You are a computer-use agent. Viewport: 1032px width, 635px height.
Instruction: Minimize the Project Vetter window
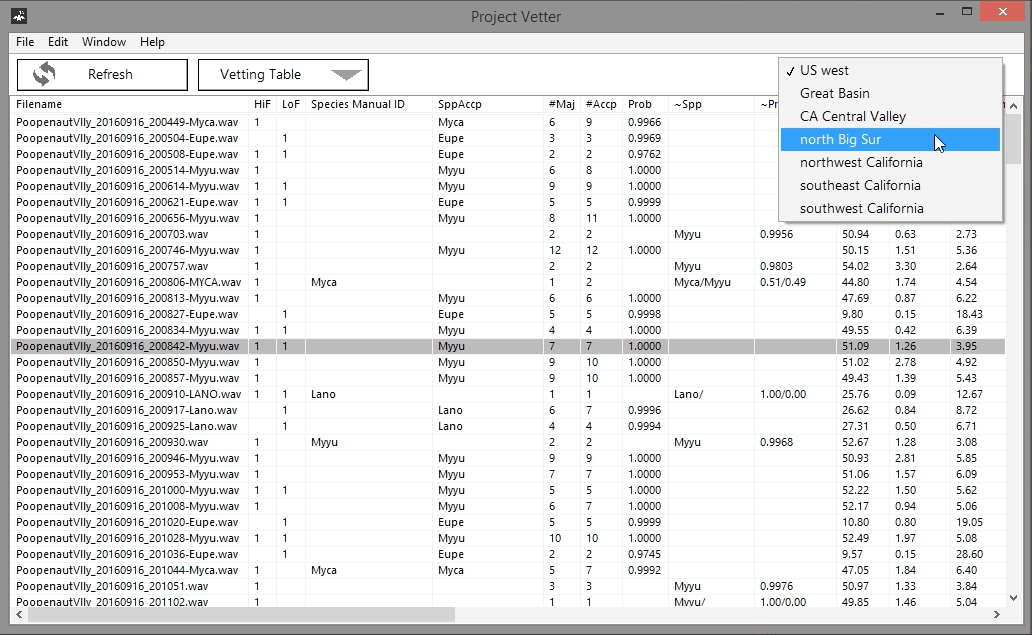click(939, 13)
